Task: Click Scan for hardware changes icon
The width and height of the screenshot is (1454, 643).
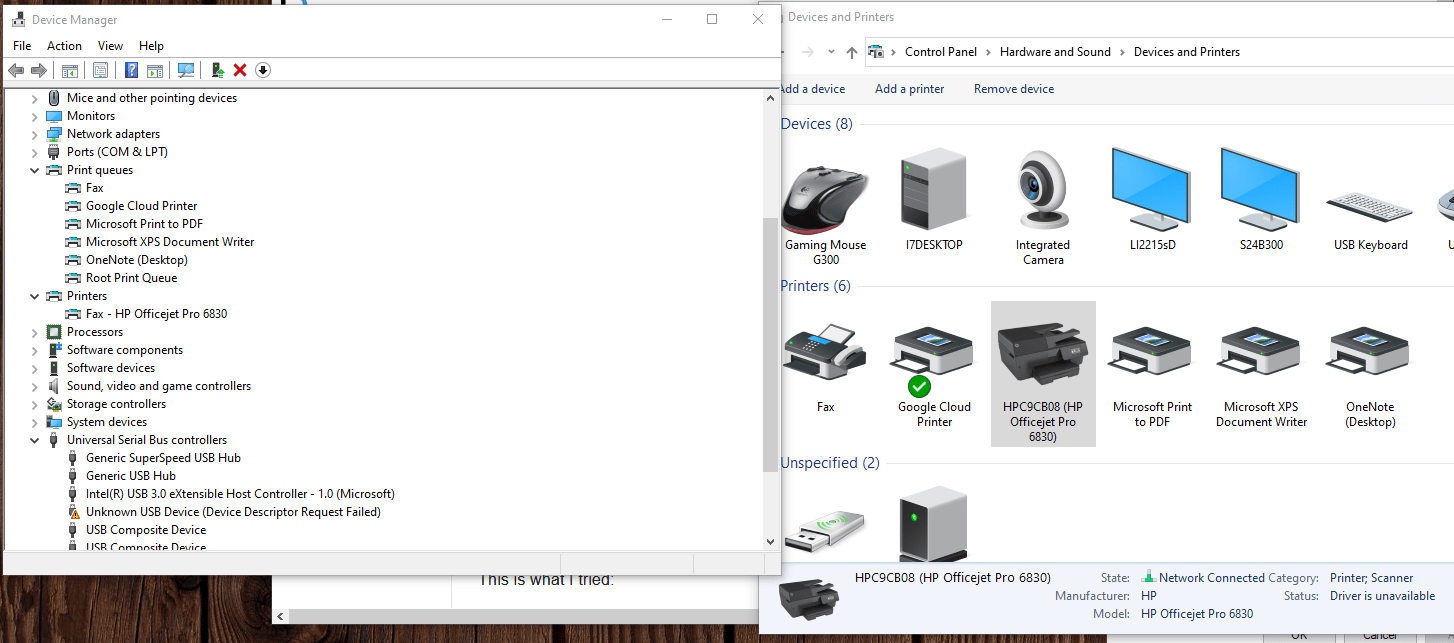Action: click(186, 70)
